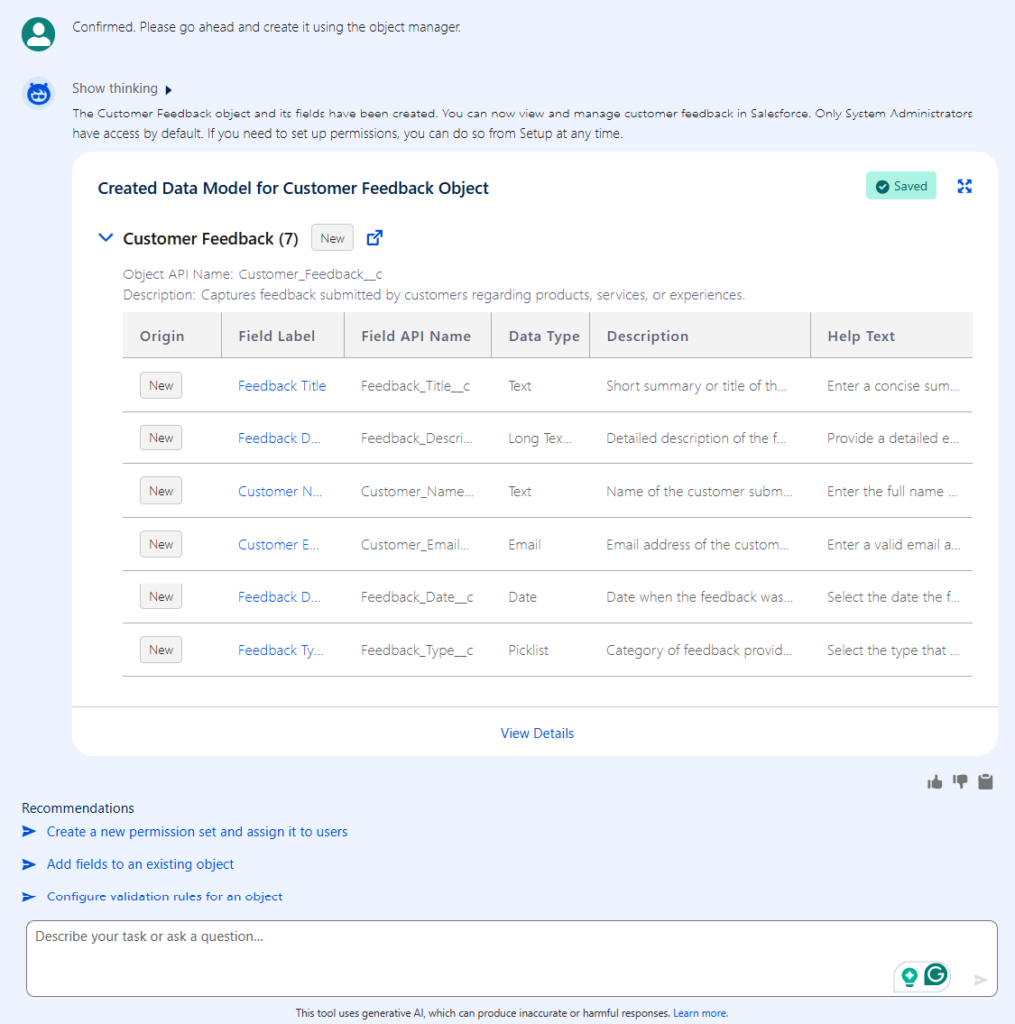Select Create a new permission set recommendation
This screenshot has height=1024, width=1015.
[197, 832]
